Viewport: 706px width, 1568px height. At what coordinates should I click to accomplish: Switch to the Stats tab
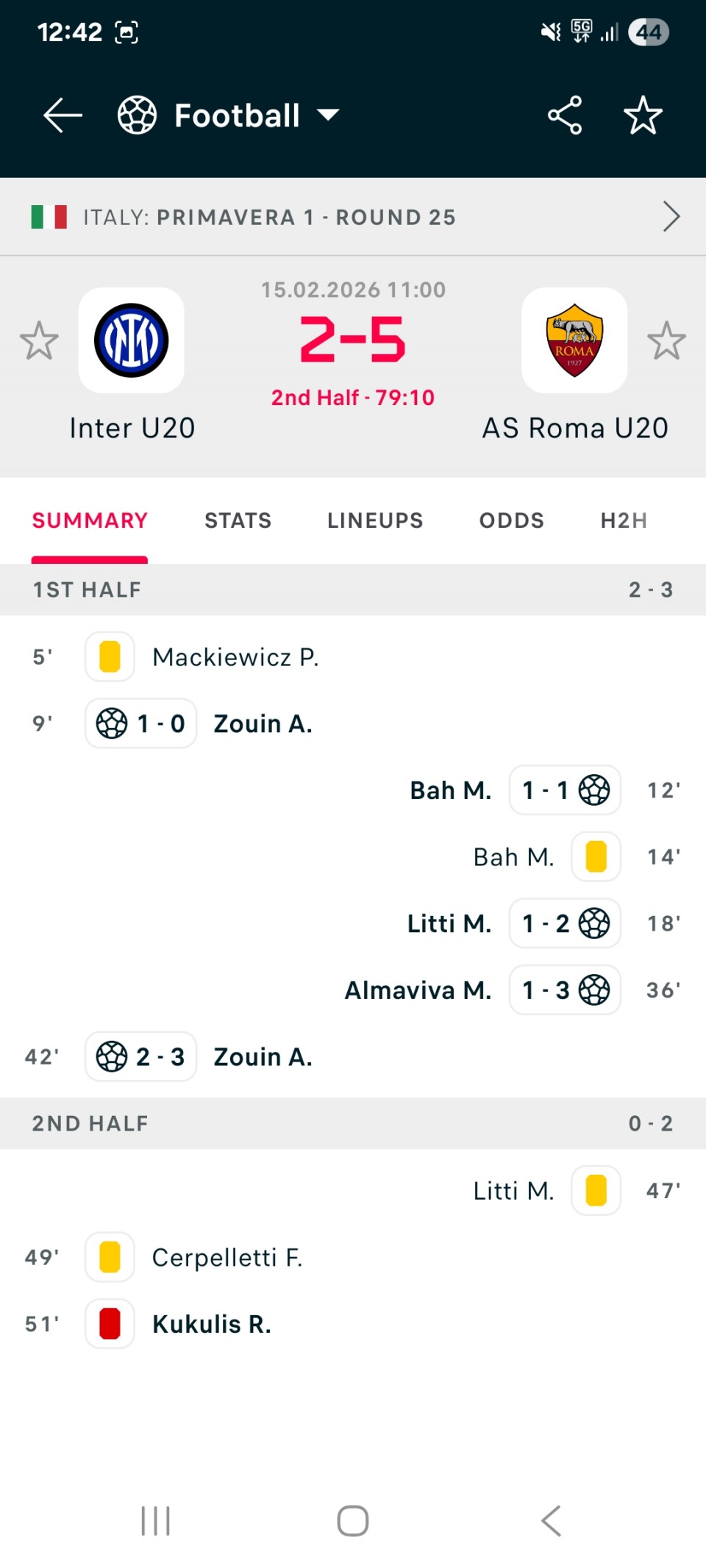click(x=238, y=520)
